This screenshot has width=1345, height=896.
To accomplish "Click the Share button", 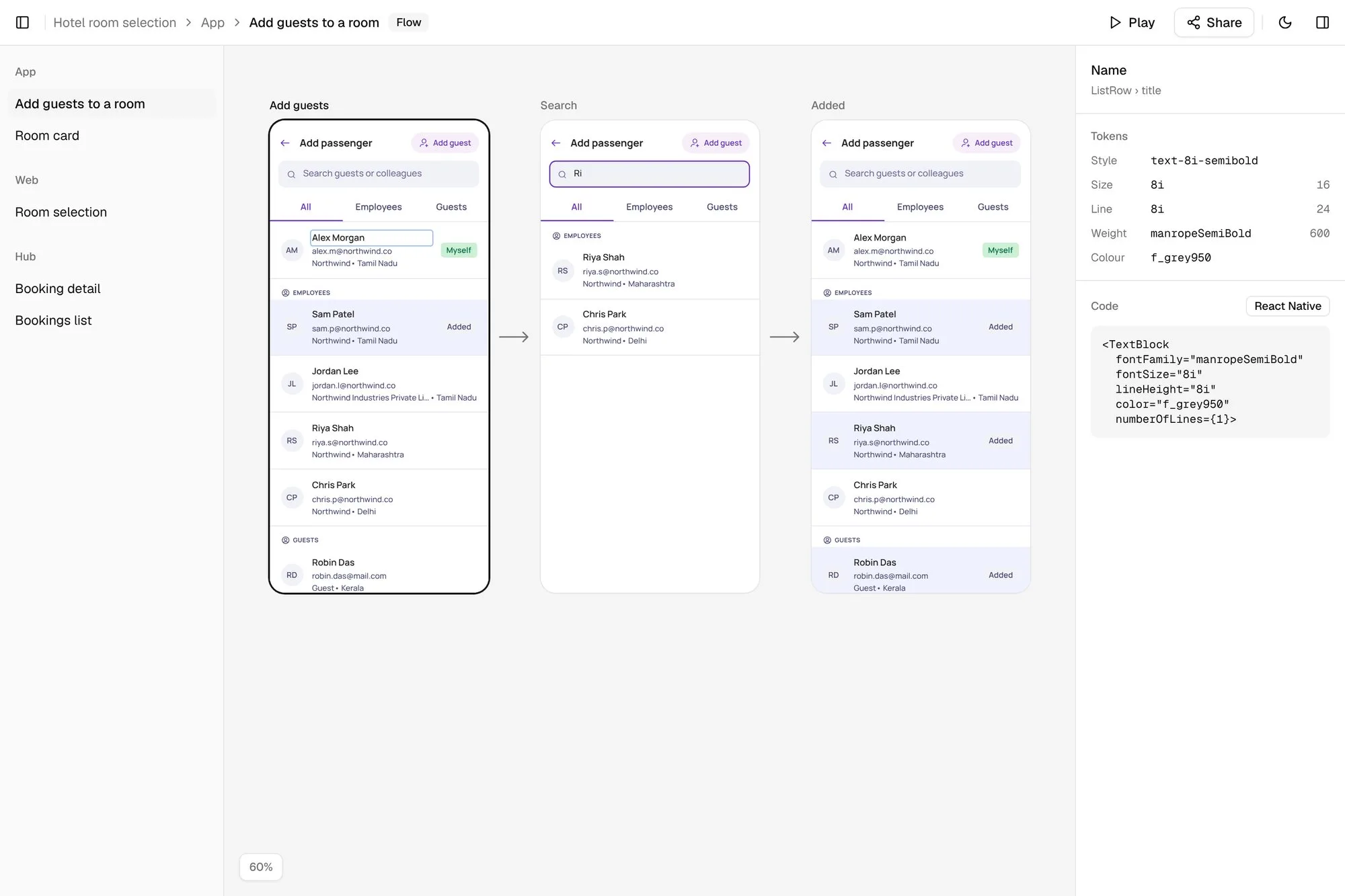I will click(1214, 22).
